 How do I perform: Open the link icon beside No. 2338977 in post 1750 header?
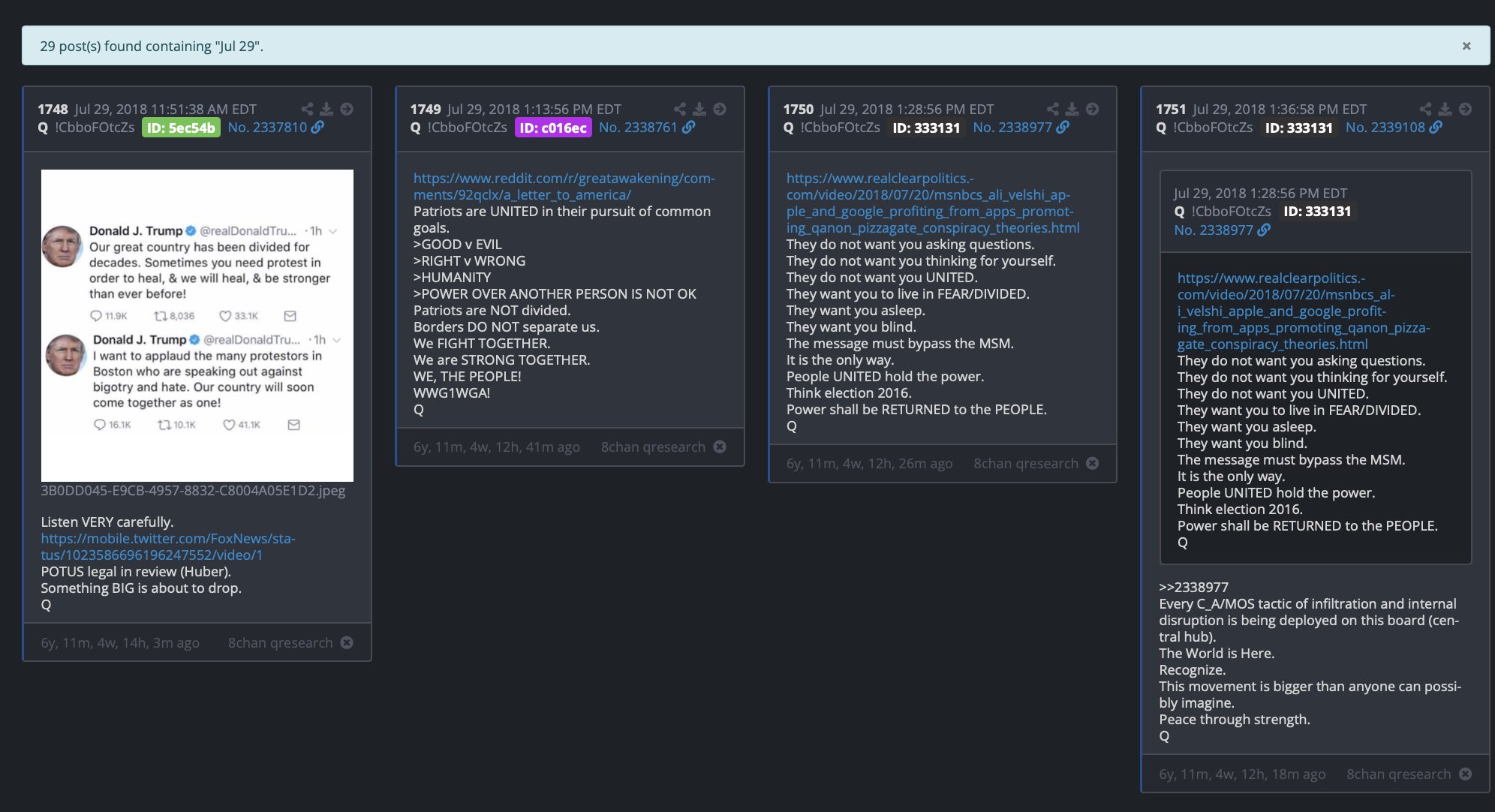click(1063, 127)
